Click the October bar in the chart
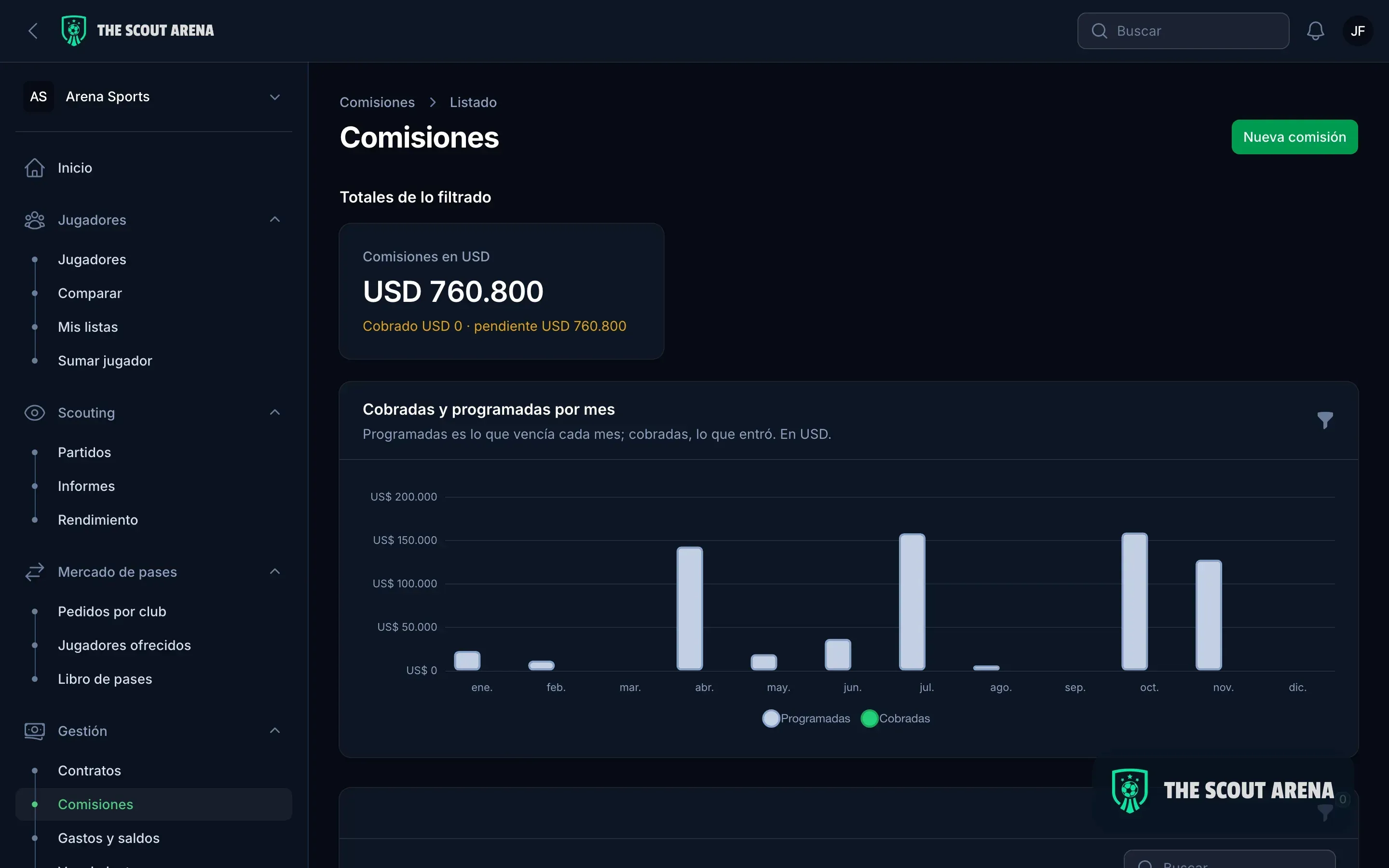The width and height of the screenshot is (1389, 868). coord(1135,601)
